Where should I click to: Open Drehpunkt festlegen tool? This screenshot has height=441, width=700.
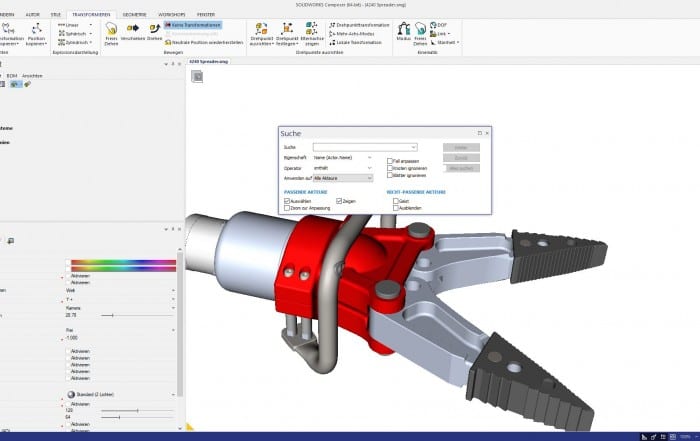click(287, 34)
